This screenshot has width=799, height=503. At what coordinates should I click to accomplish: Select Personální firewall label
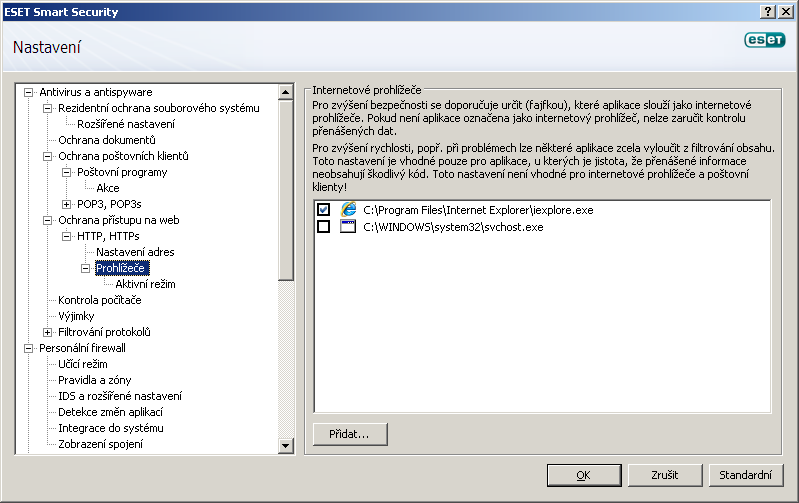83,348
